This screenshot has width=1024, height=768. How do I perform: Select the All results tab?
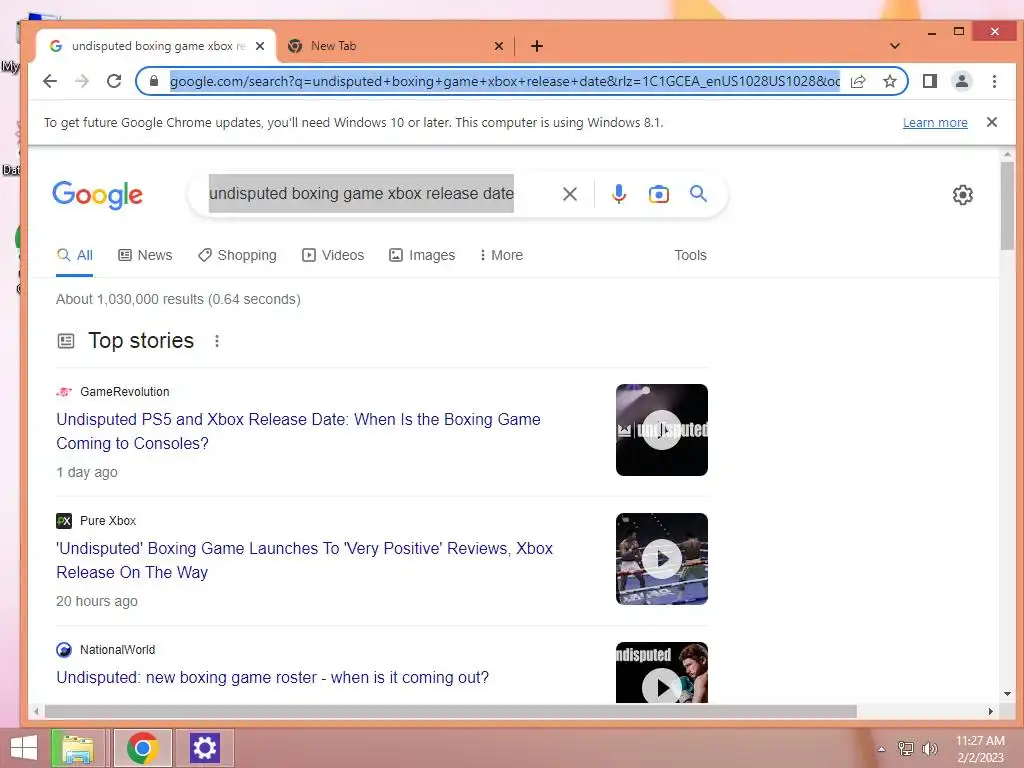coord(74,255)
